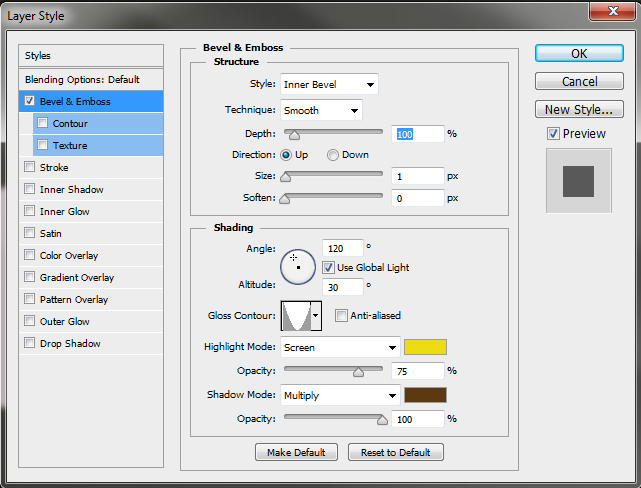The height and width of the screenshot is (488, 641).
Task: Click the angle and altitude light dial
Action: pyautogui.click(x=298, y=265)
